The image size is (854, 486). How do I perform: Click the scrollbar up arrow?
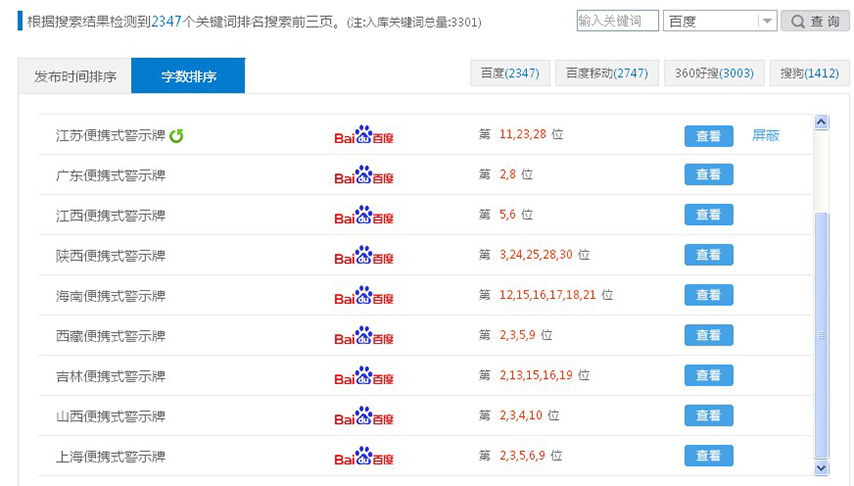pyautogui.click(x=821, y=122)
